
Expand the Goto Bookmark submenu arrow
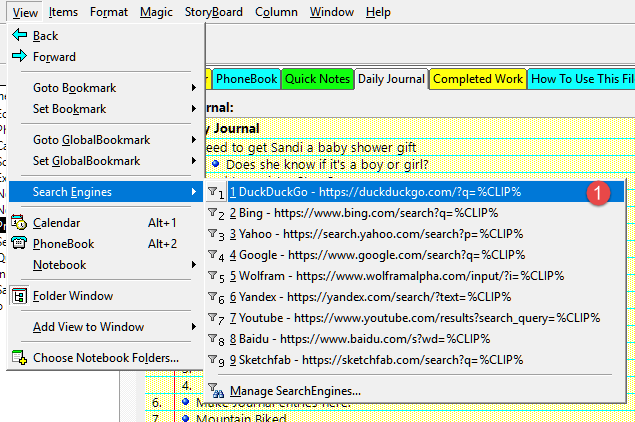click(x=194, y=87)
